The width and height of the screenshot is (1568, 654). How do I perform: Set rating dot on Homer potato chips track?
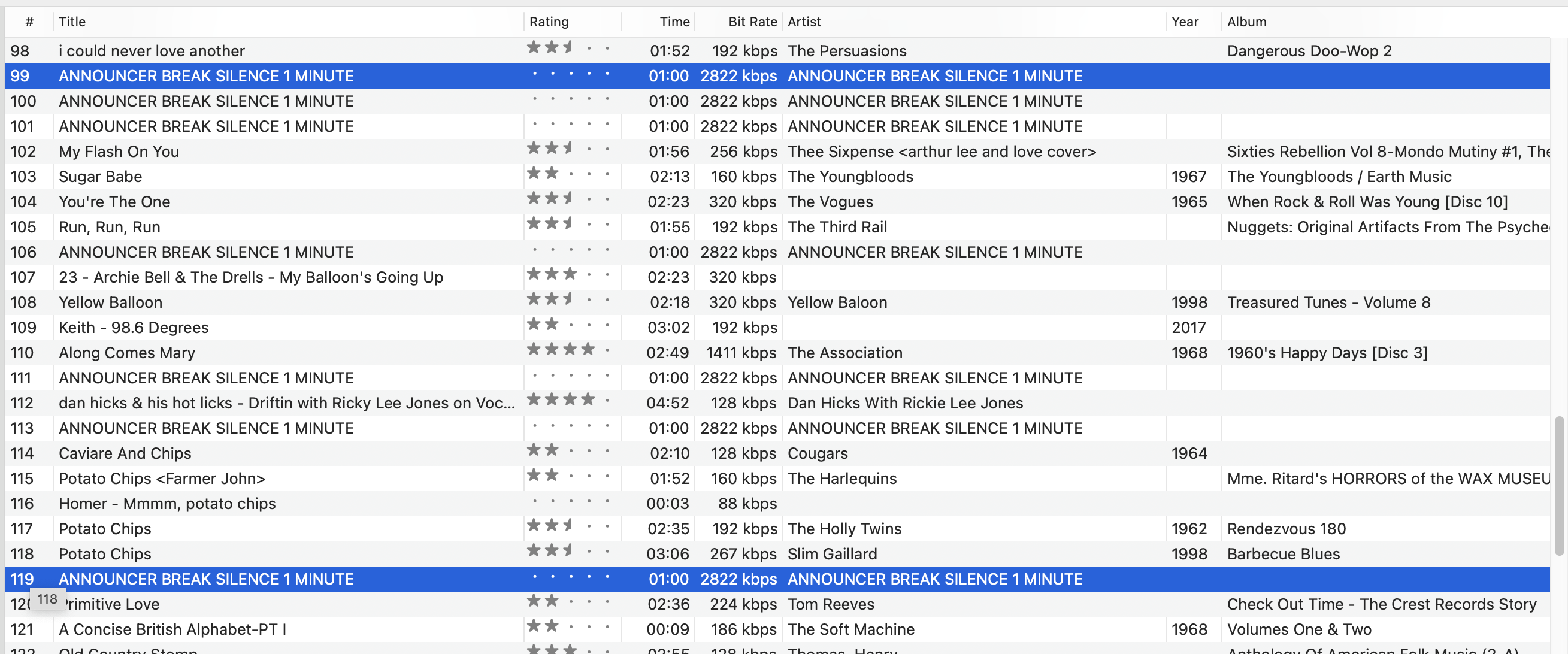534,501
